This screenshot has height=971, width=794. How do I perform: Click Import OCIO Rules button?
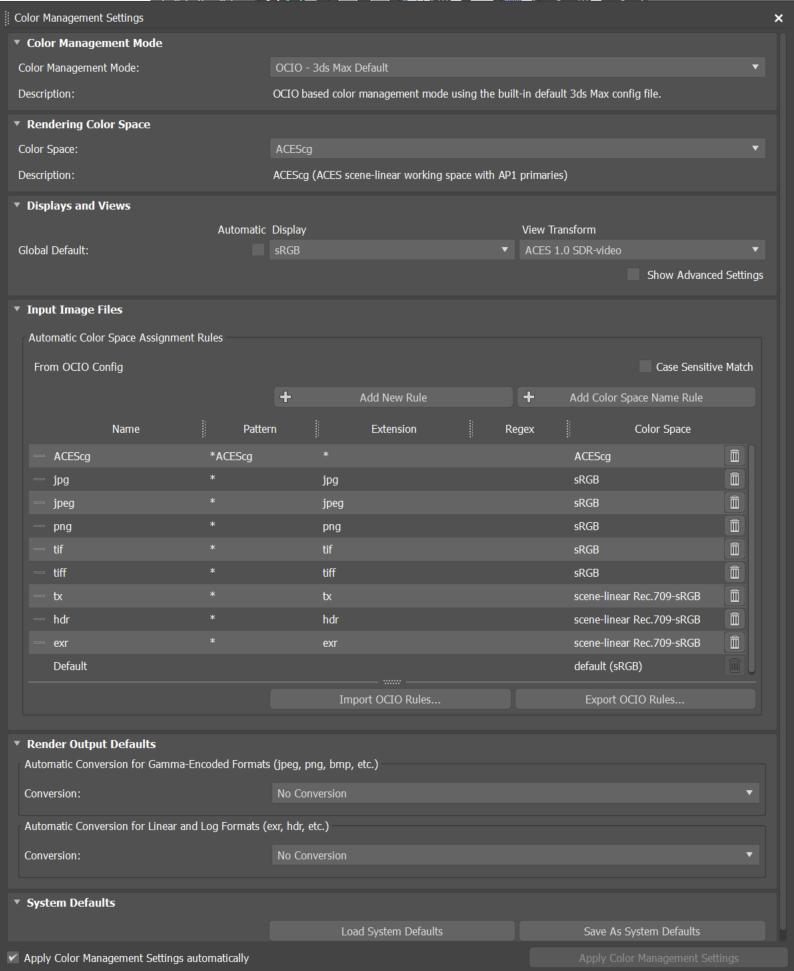(390, 699)
